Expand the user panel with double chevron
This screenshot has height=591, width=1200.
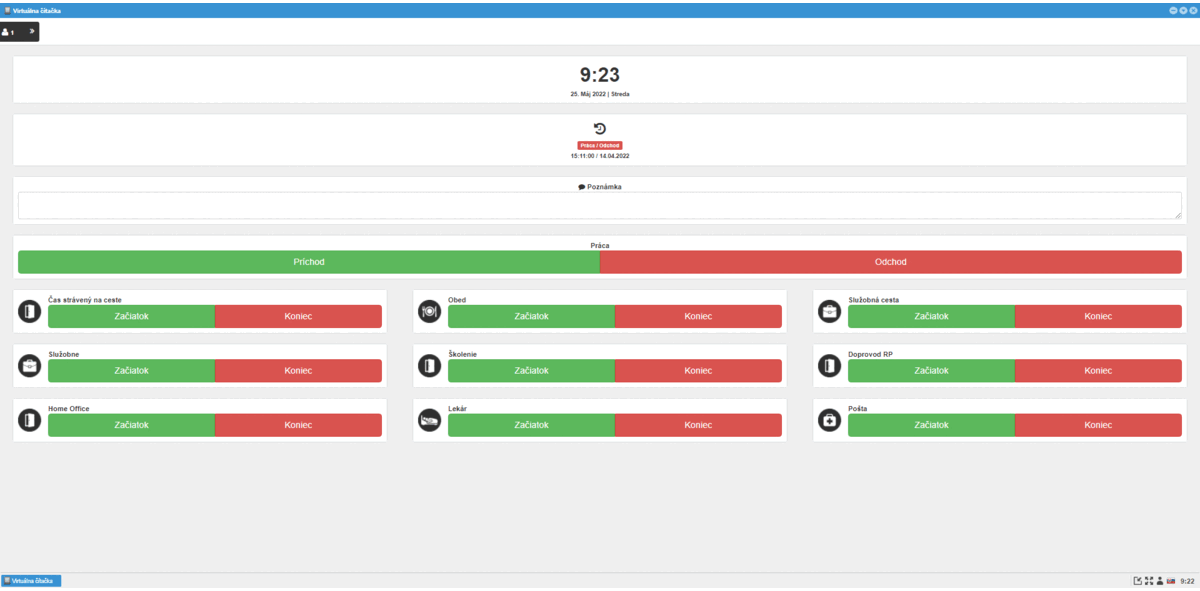pyautogui.click(x=31, y=32)
